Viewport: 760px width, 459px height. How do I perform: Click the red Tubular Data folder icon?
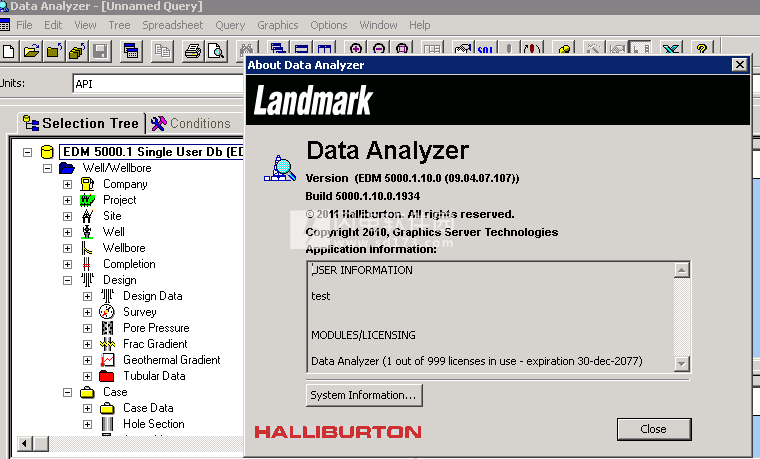pos(107,376)
